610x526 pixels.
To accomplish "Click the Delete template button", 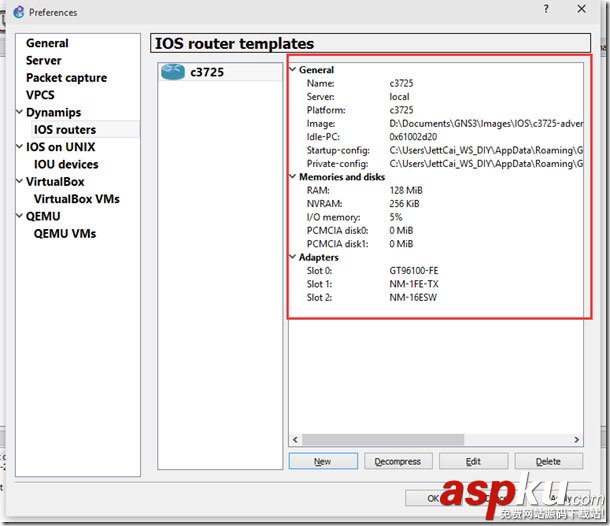I will 549,461.
